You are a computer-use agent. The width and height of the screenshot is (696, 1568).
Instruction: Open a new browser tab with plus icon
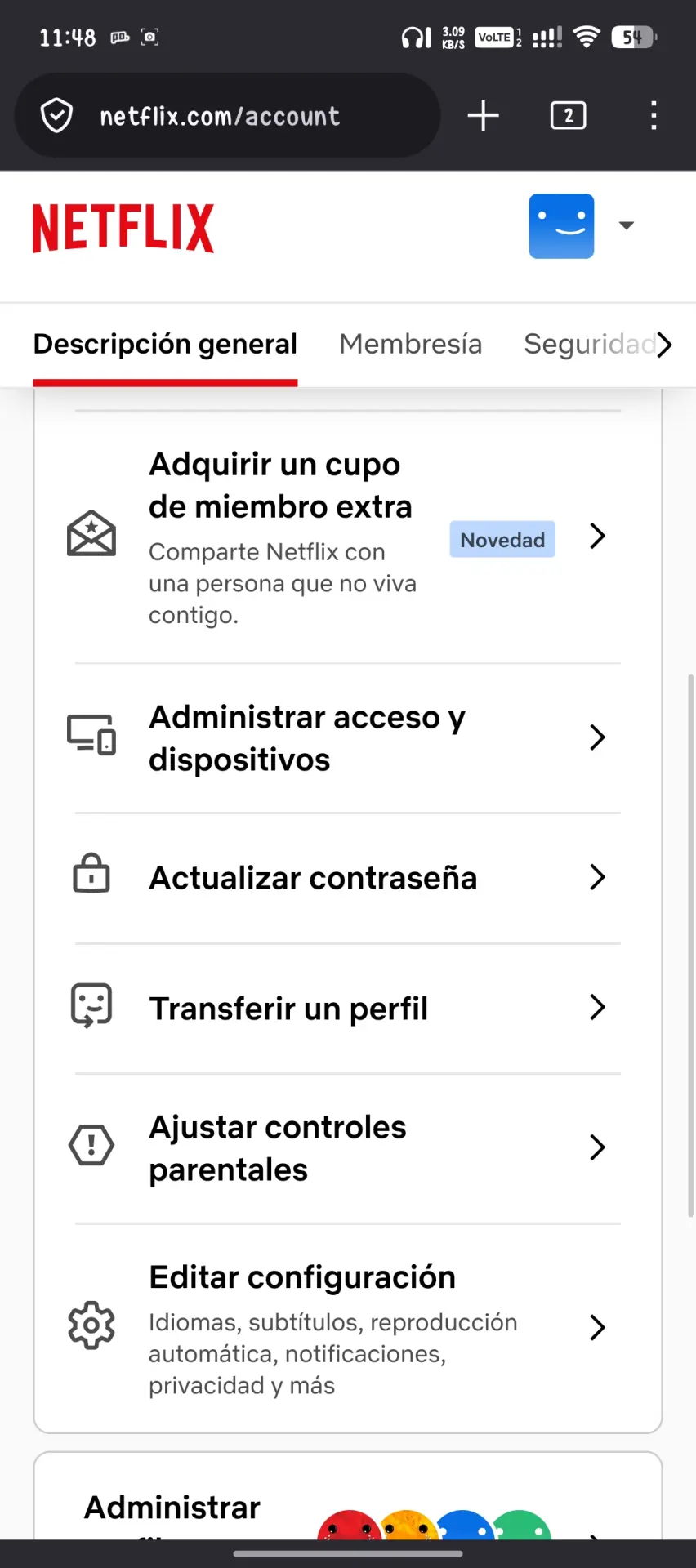483,115
